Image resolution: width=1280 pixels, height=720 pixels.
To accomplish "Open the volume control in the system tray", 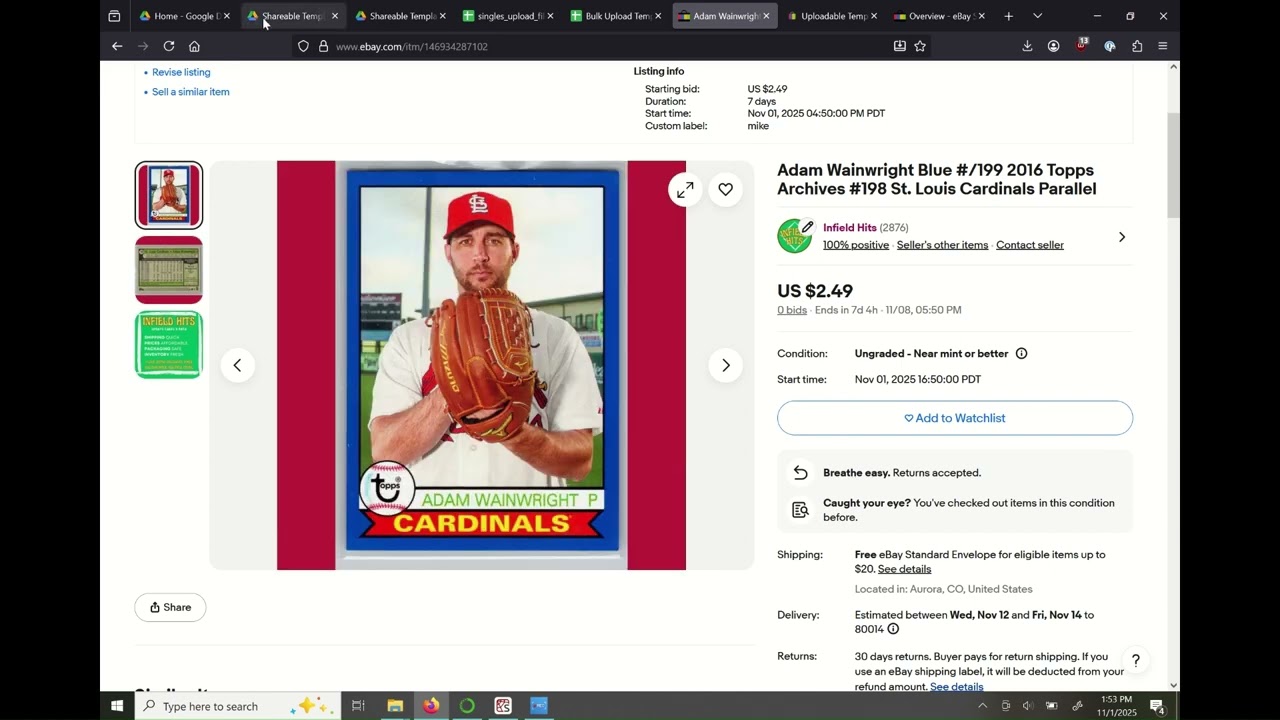I will tap(1027, 706).
